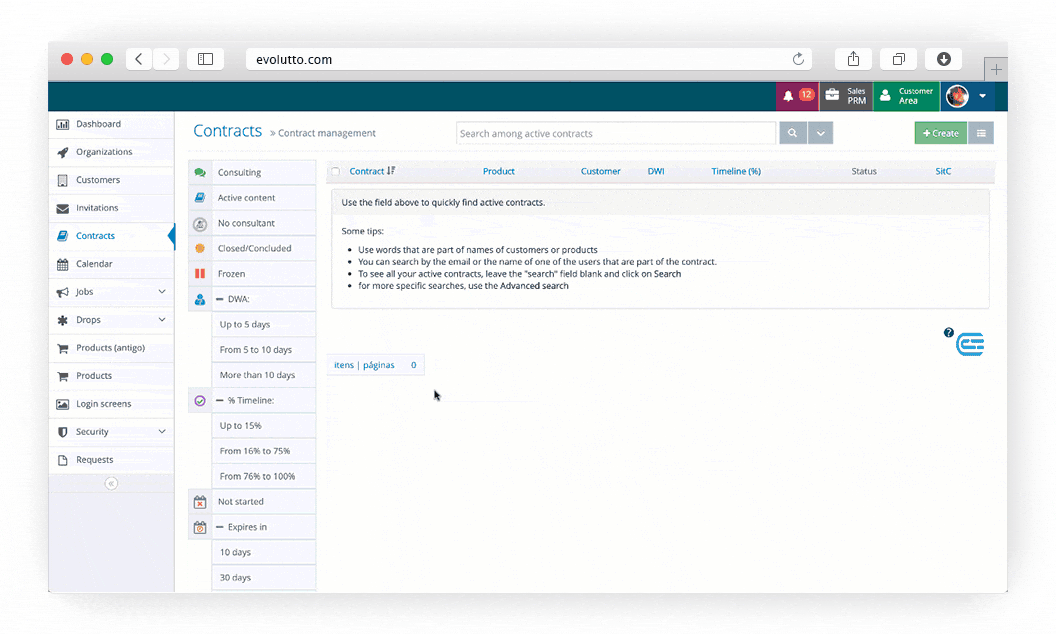Screen dimensions: 1056x634
Task: Sort by Timeline (%) column header
Action: click(735, 171)
